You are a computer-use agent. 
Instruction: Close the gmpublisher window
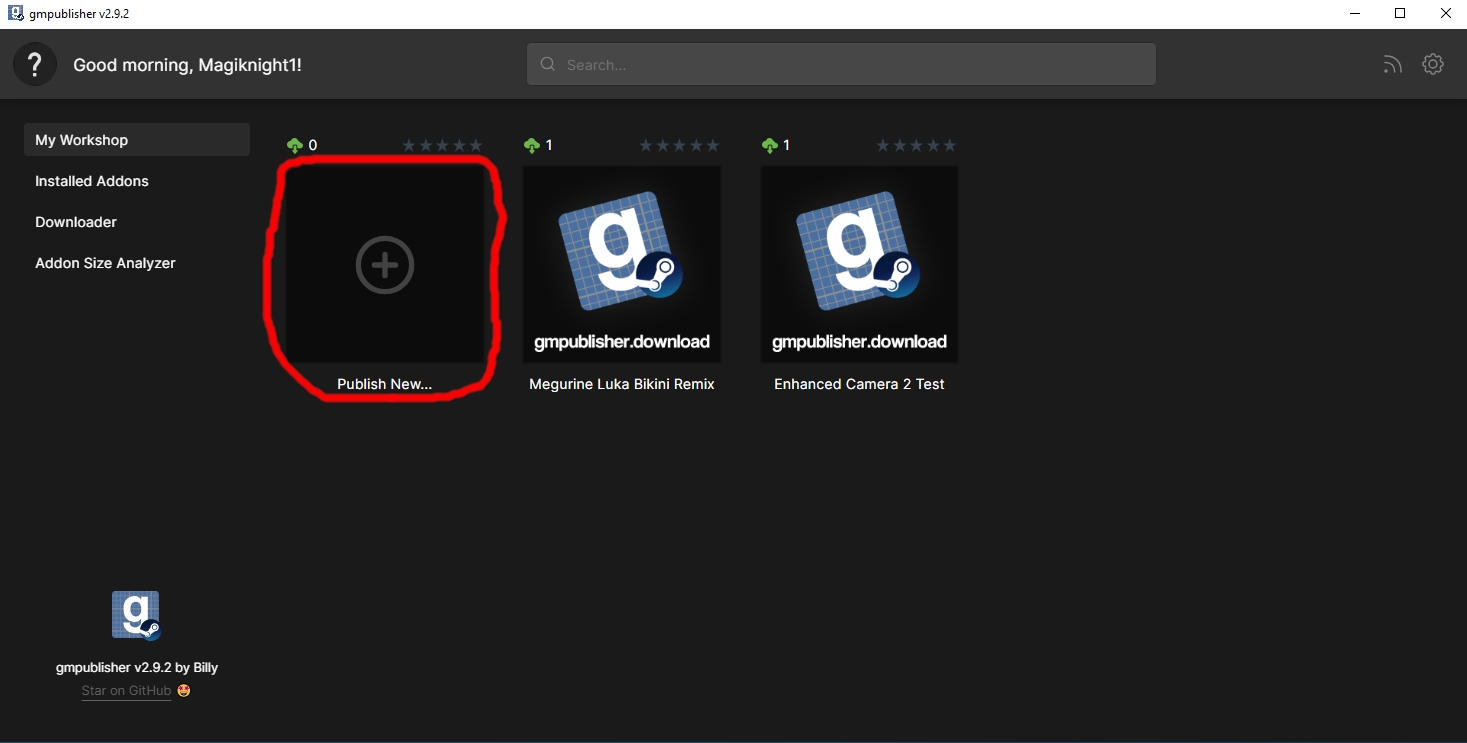[1445, 14]
